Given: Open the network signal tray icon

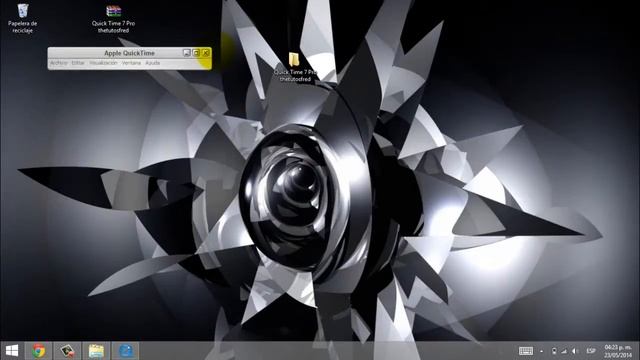Looking at the screenshot, I should pos(564,351).
